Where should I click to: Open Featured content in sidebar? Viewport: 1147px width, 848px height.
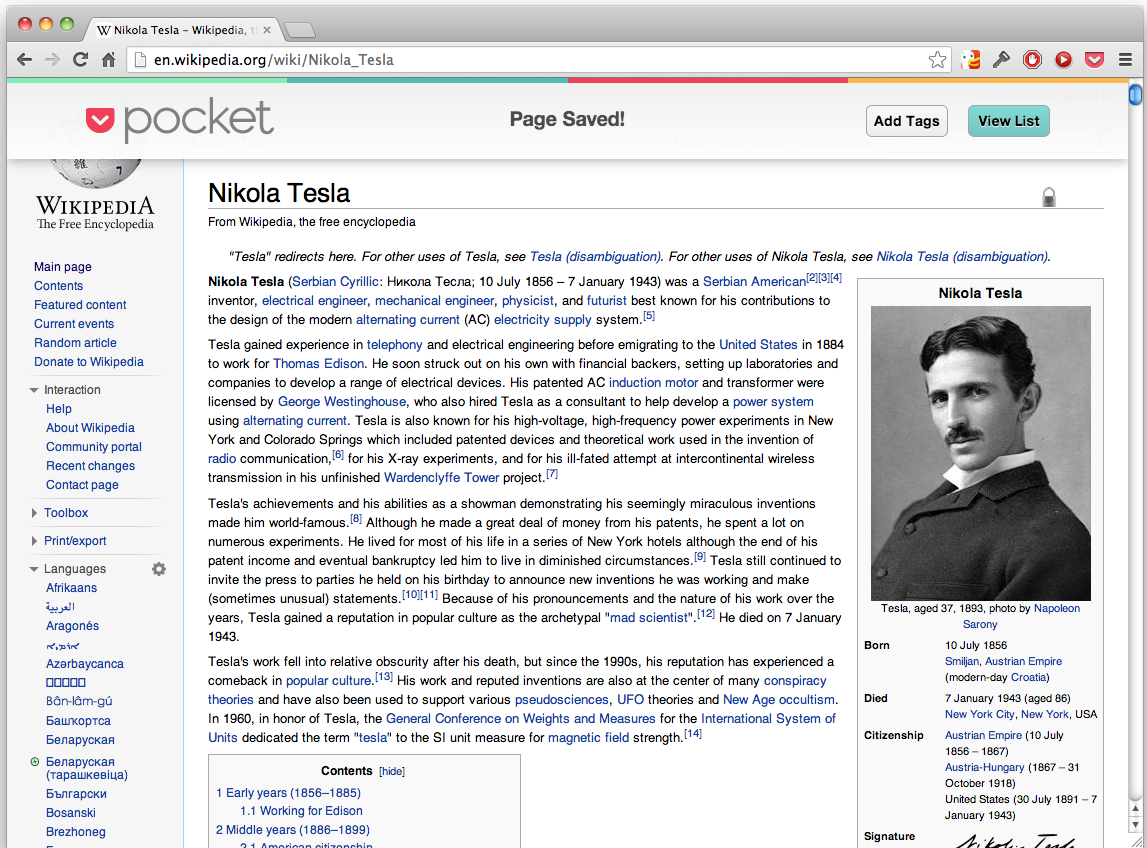[x=80, y=305]
